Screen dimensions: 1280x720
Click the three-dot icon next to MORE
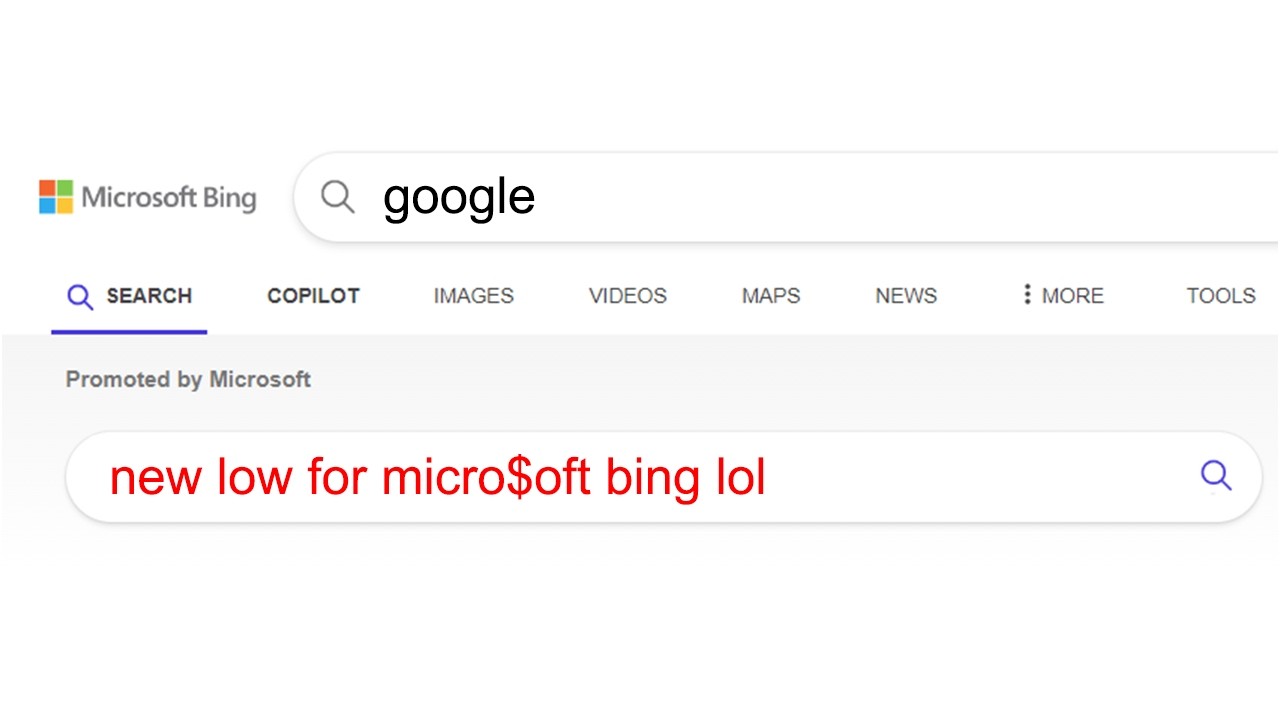coord(1026,295)
